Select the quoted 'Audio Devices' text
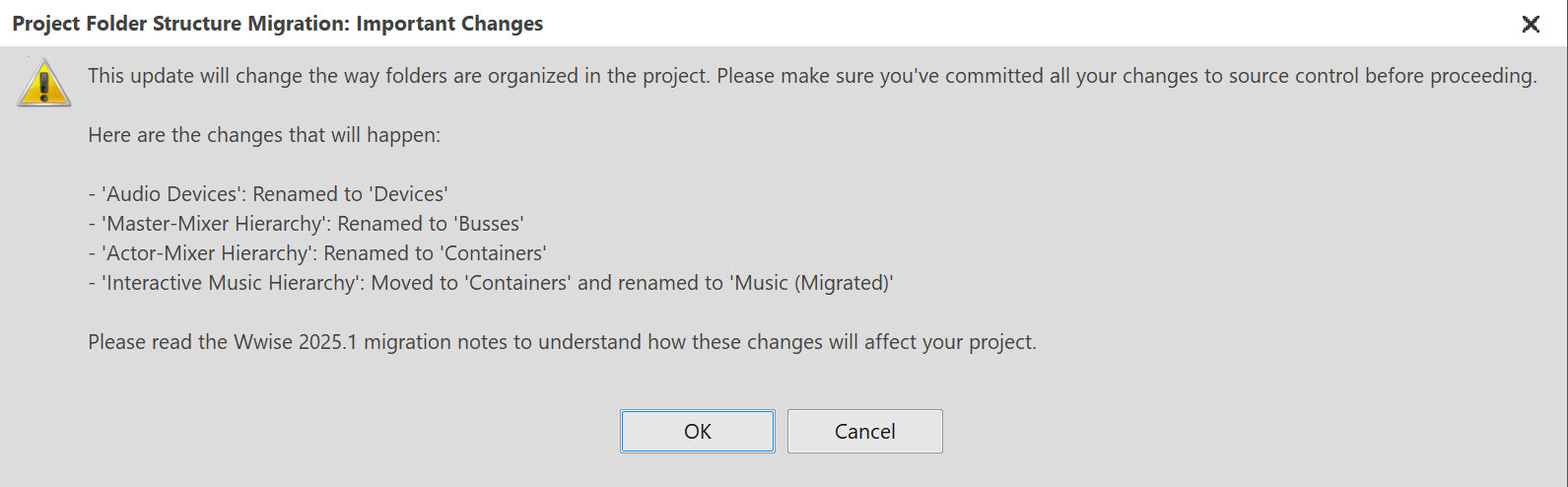 tap(171, 194)
